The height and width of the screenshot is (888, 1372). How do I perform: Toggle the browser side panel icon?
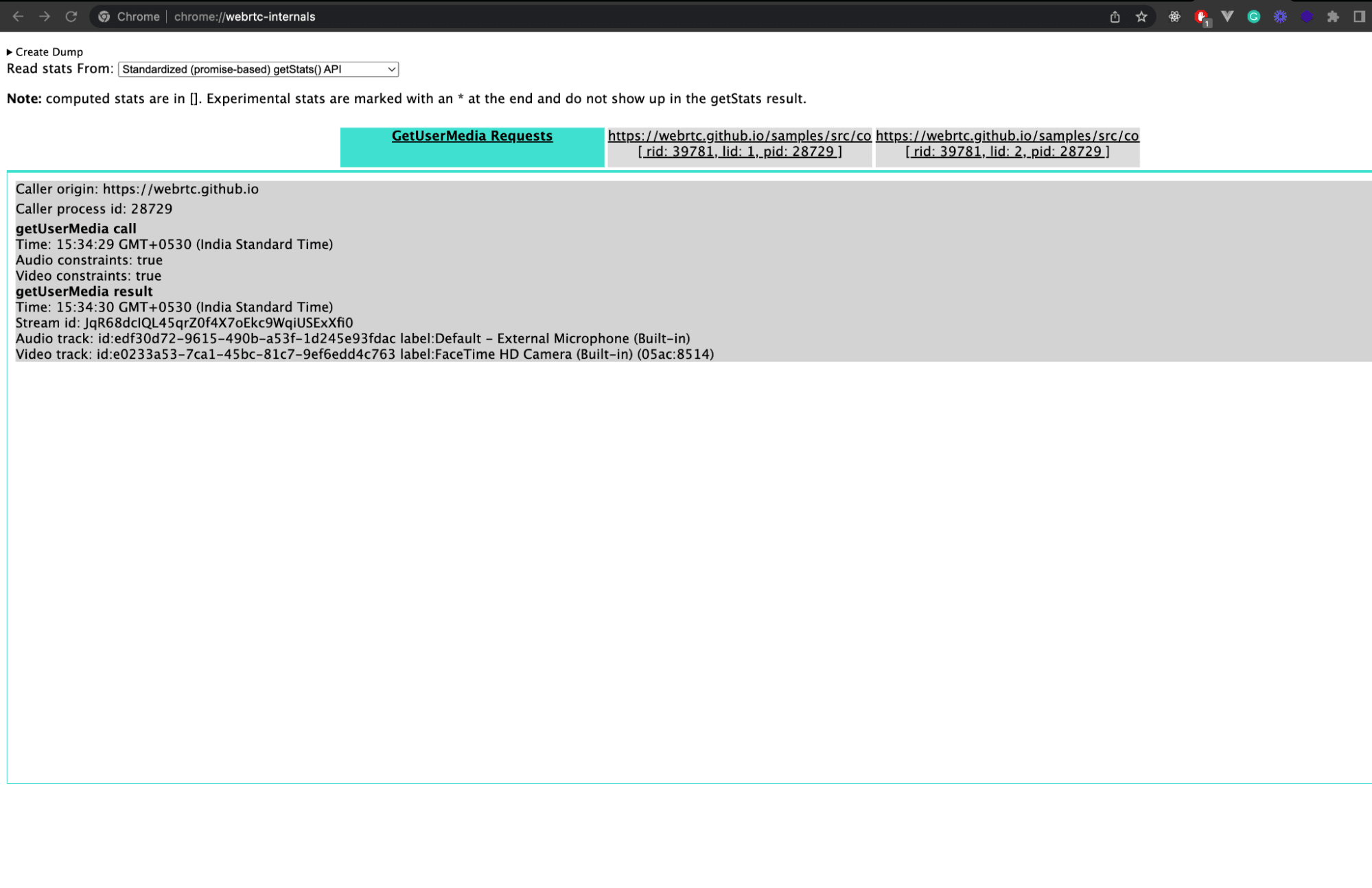coord(1359,16)
